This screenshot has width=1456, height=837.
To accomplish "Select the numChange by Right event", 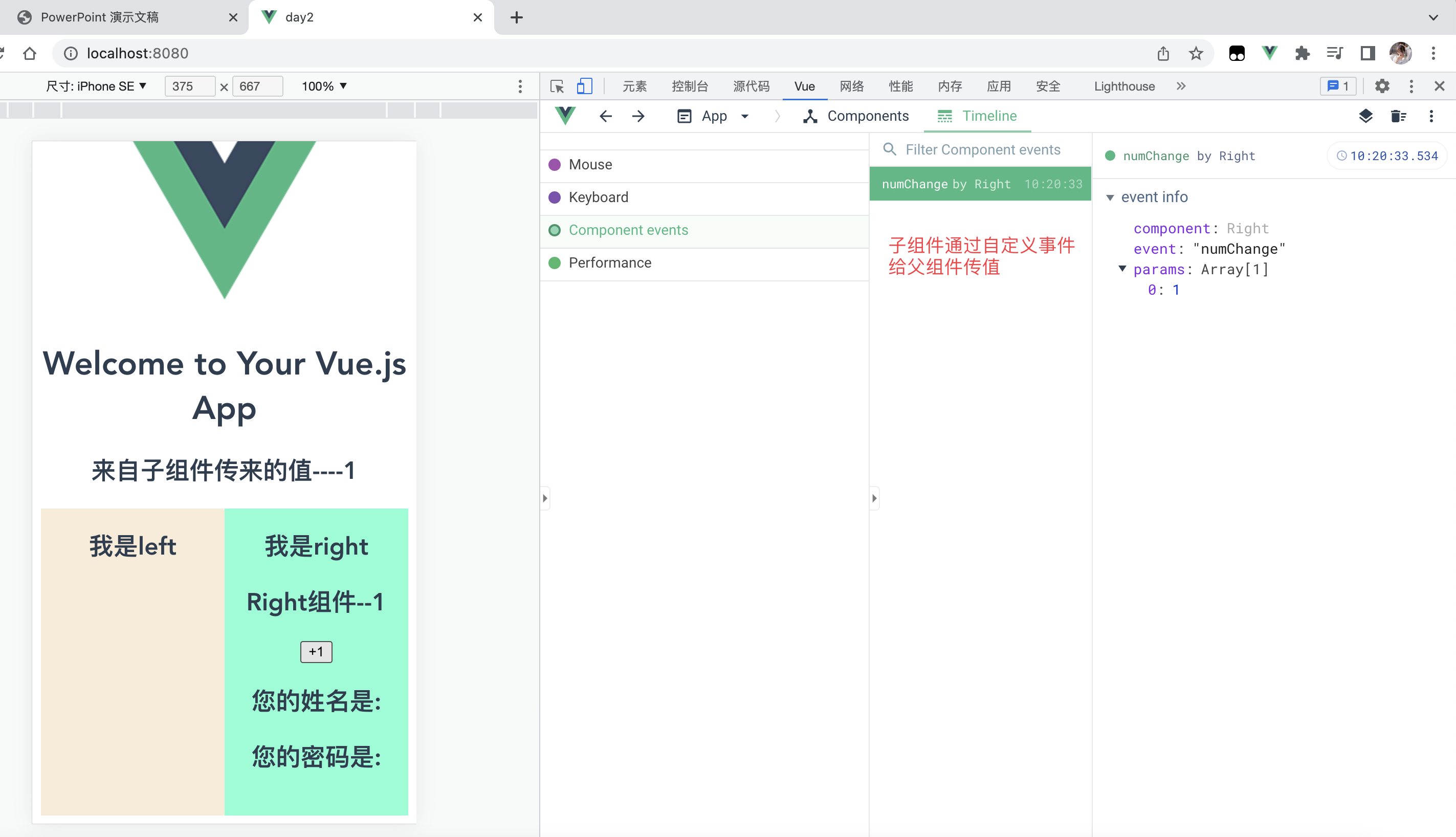I will pyautogui.click(x=980, y=184).
